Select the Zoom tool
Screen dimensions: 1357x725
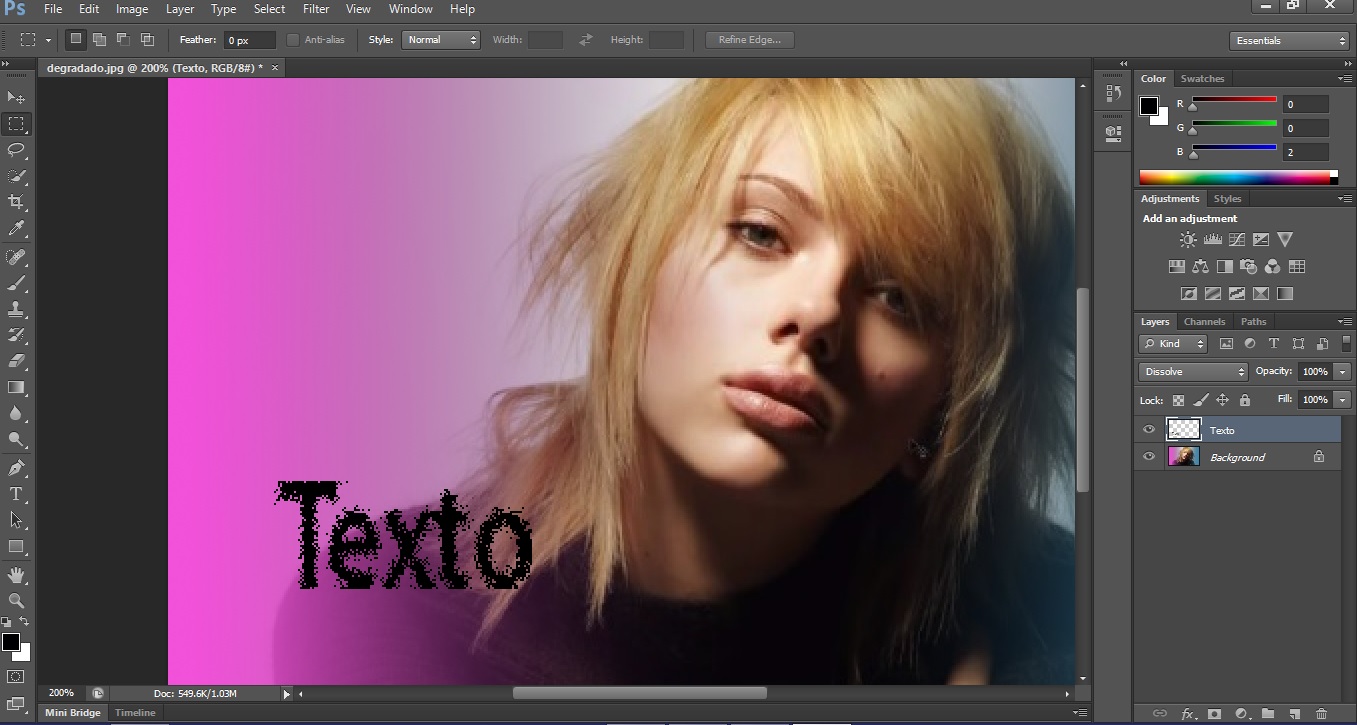coord(16,600)
